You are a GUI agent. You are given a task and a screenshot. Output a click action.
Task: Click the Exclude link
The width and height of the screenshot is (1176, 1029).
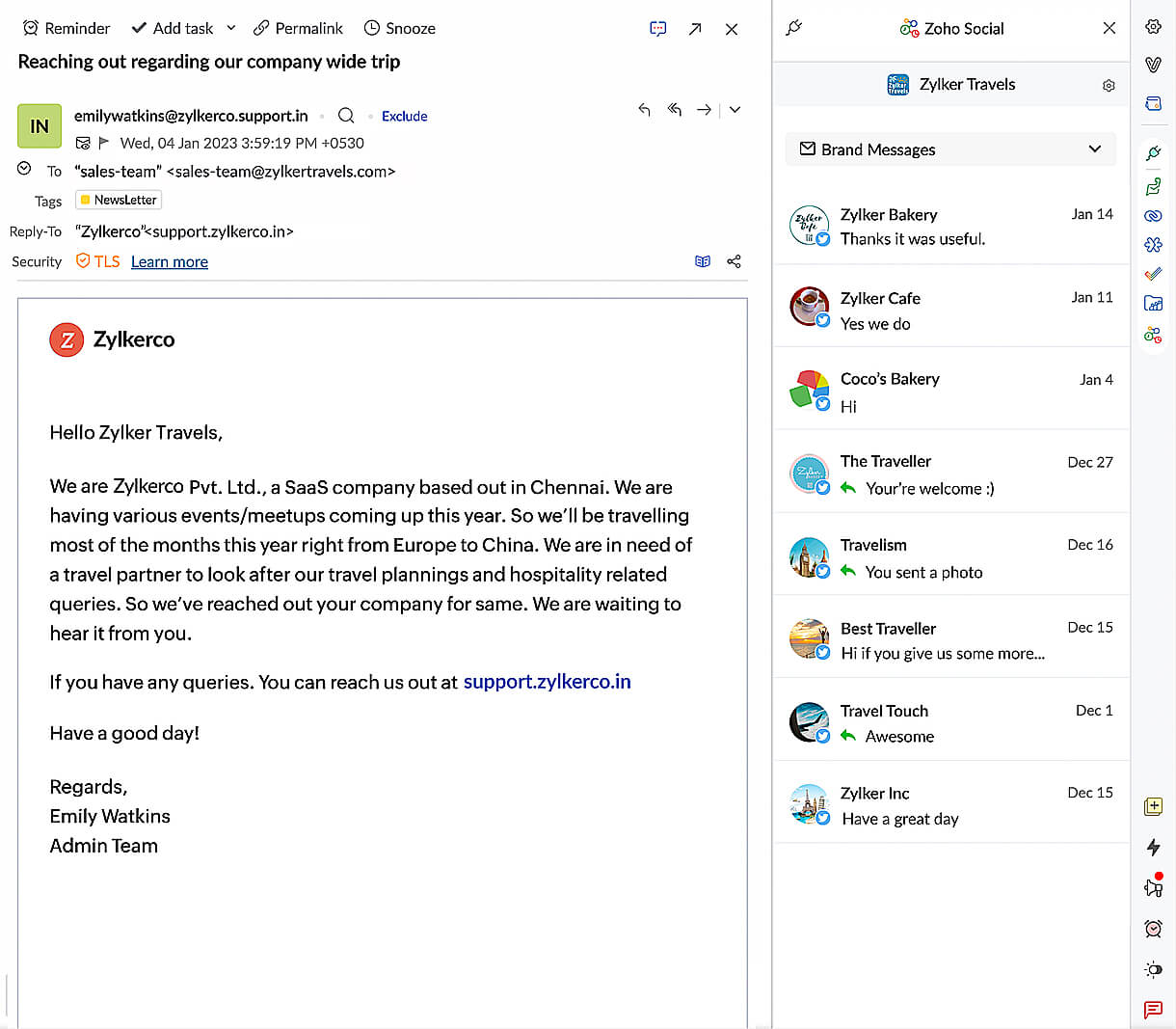coord(405,116)
